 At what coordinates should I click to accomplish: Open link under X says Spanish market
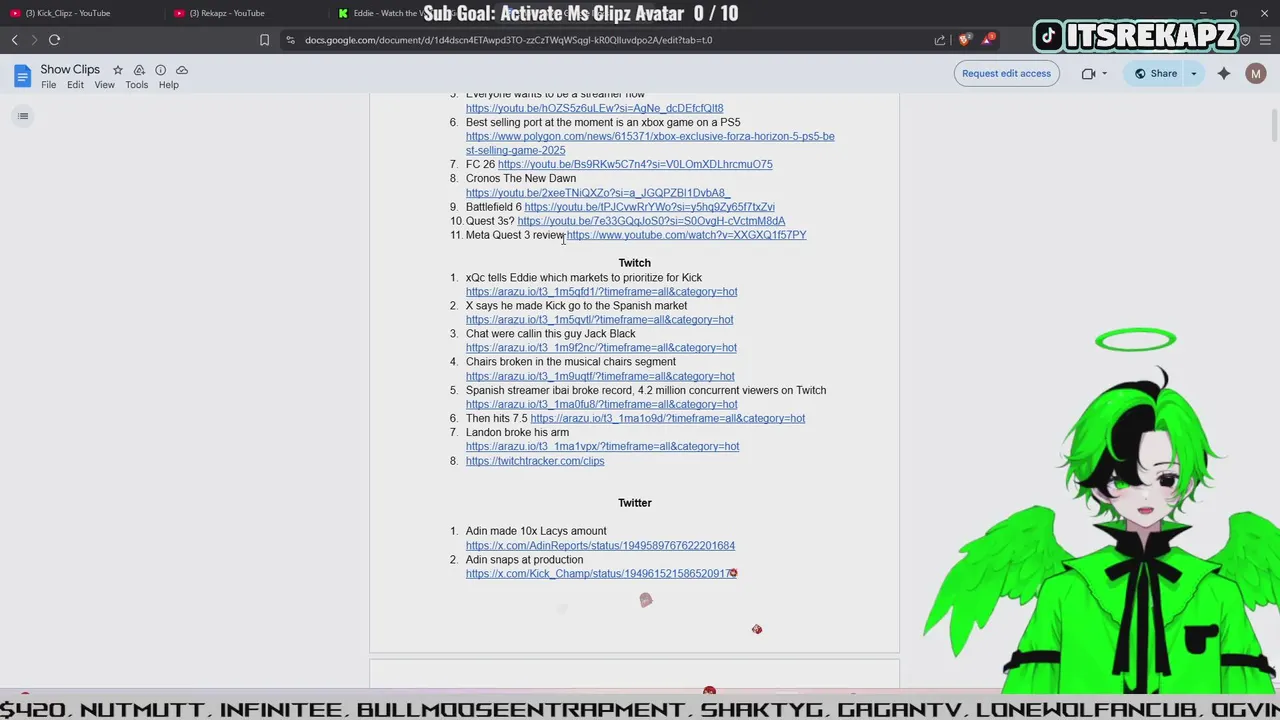599,320
